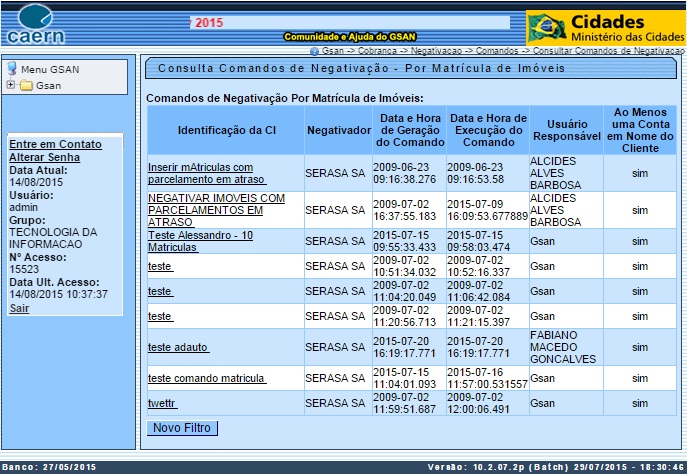The width and height of the screenshot is (687, 474).
Task: Click the CAERN logo
Action: coord(37,24)
